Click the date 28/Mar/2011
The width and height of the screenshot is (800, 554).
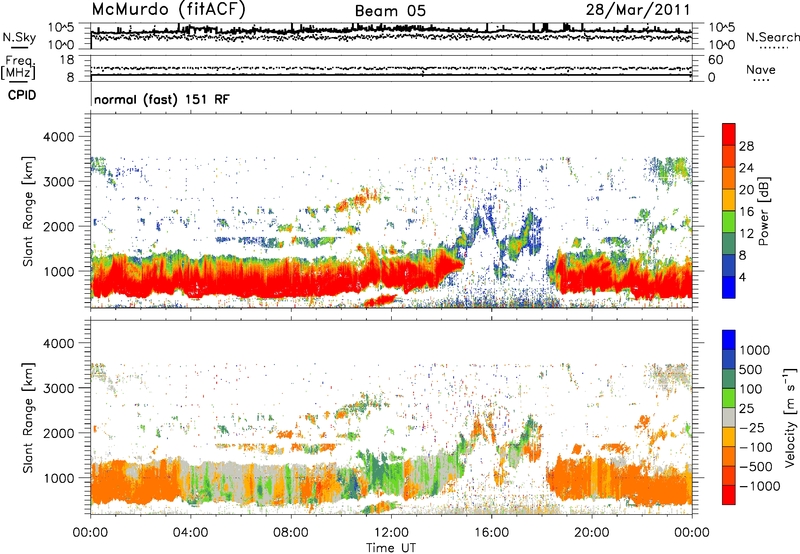click(x=638, y=10)
